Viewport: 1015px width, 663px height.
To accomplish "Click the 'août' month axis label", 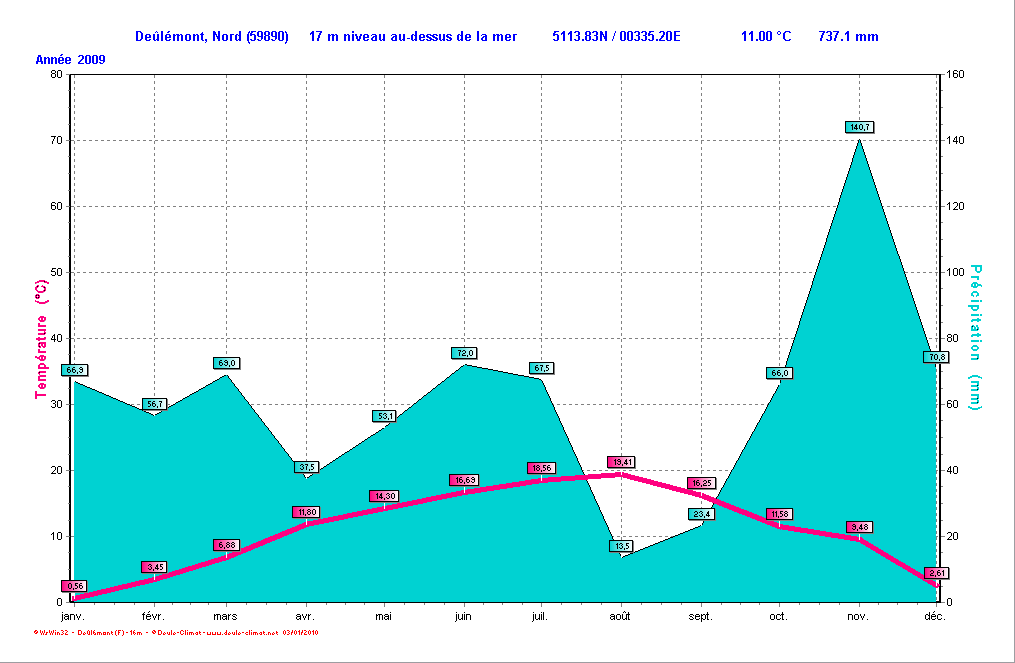I will [621, 617].
